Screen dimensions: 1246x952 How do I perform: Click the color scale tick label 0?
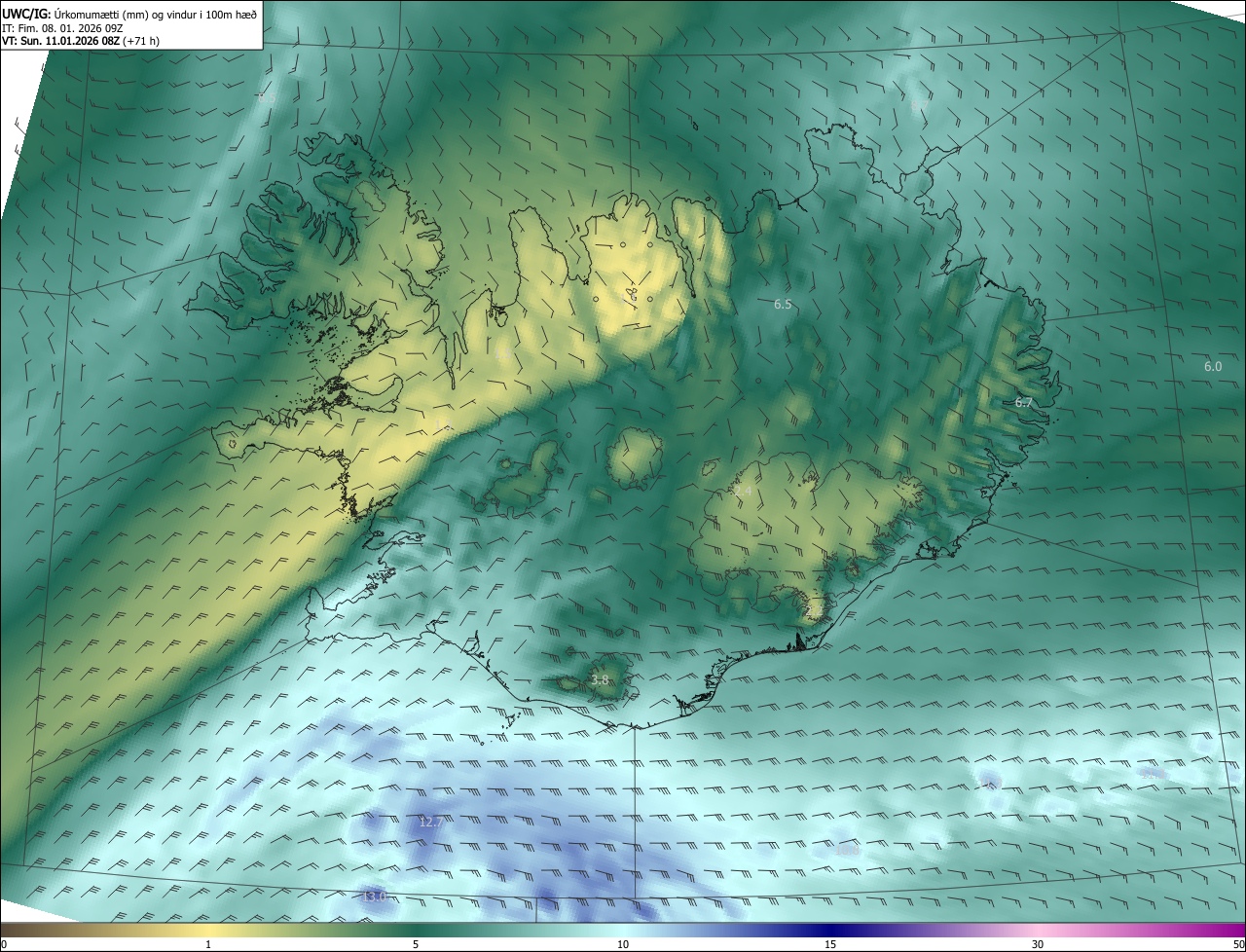pos(4,944)
